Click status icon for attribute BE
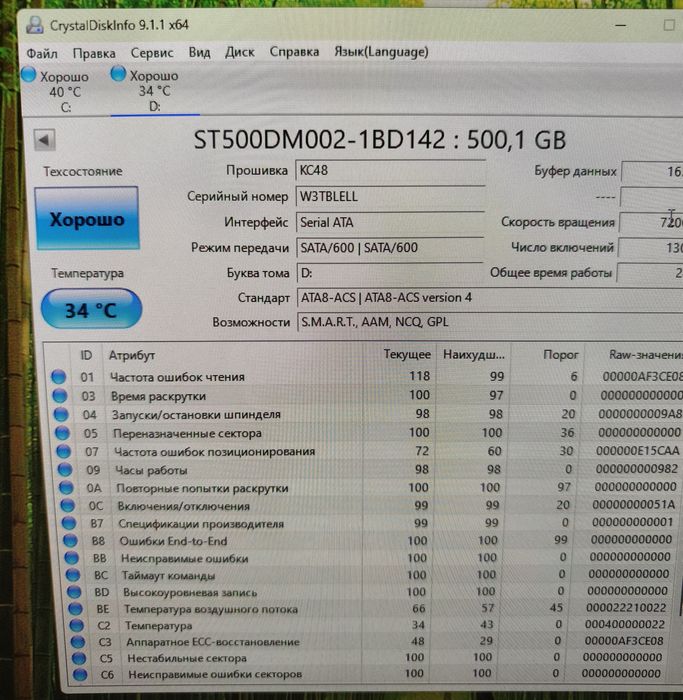The image size is (683, 700). [75, 608]
